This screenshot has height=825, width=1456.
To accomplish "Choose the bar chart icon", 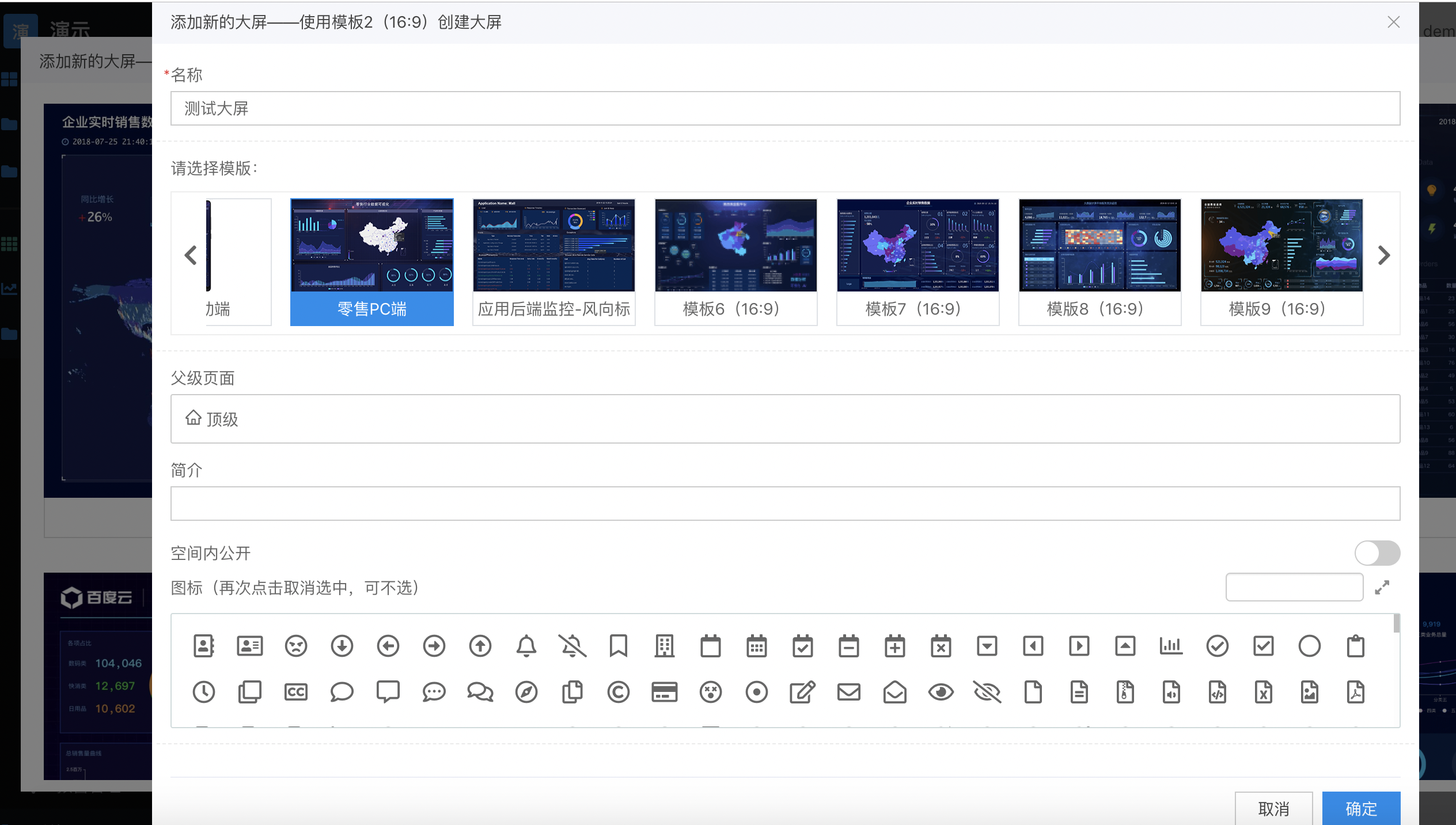I will 1171,646.
